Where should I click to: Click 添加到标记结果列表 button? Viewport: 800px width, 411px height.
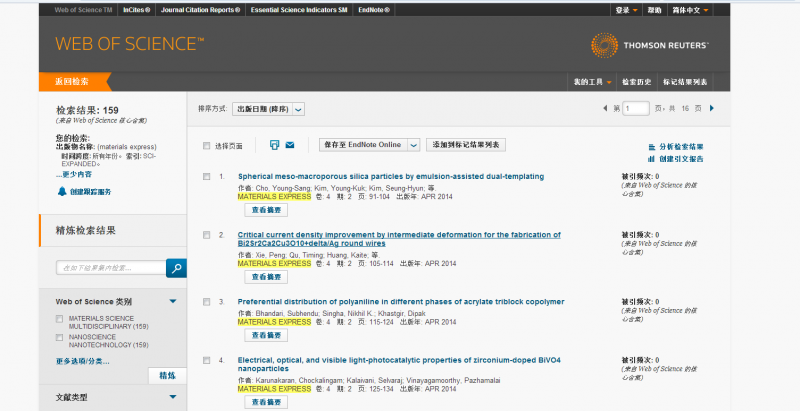tap(466, 145)
